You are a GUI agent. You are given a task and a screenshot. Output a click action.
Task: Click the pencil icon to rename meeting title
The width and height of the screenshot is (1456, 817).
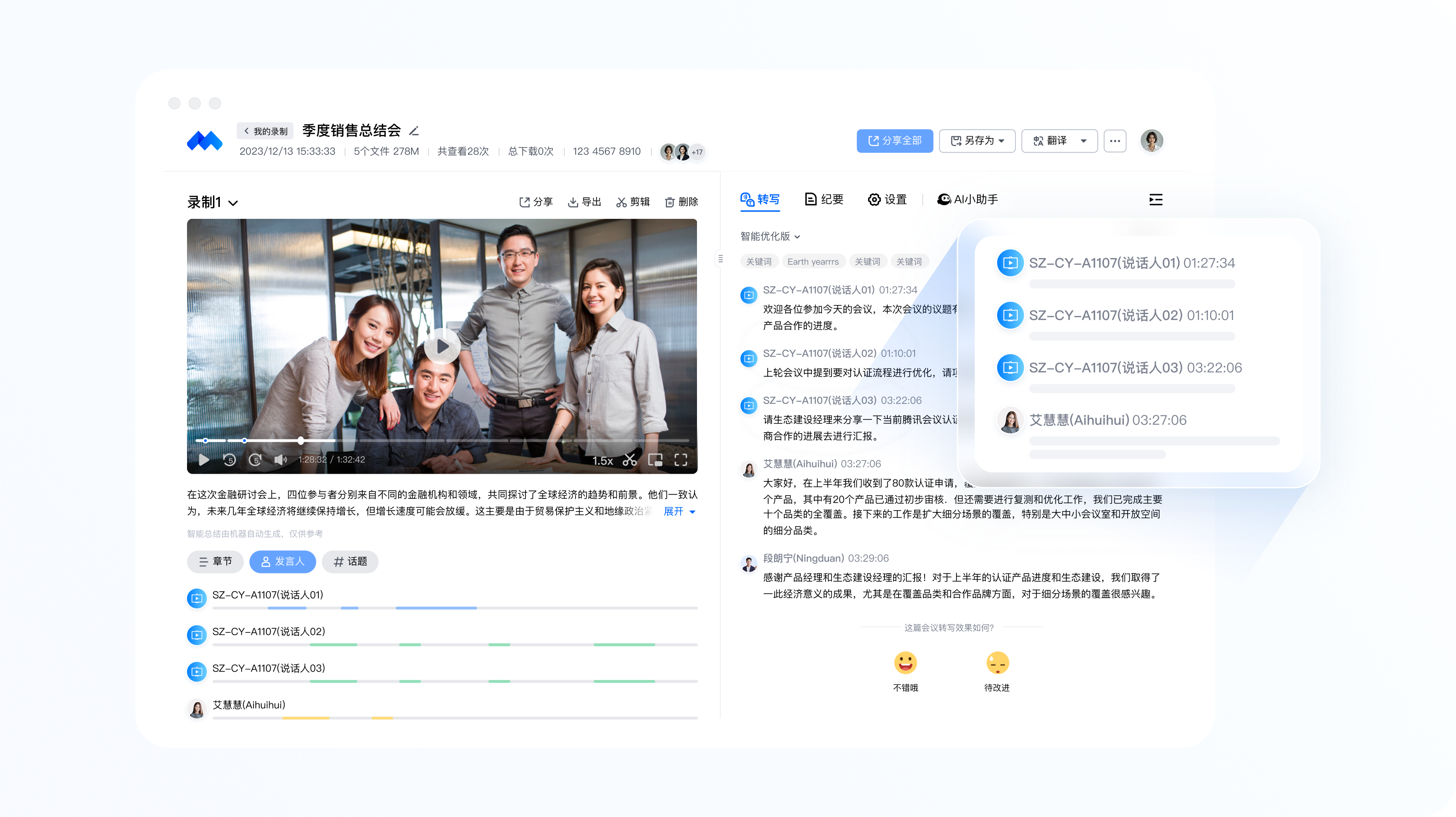414,131
